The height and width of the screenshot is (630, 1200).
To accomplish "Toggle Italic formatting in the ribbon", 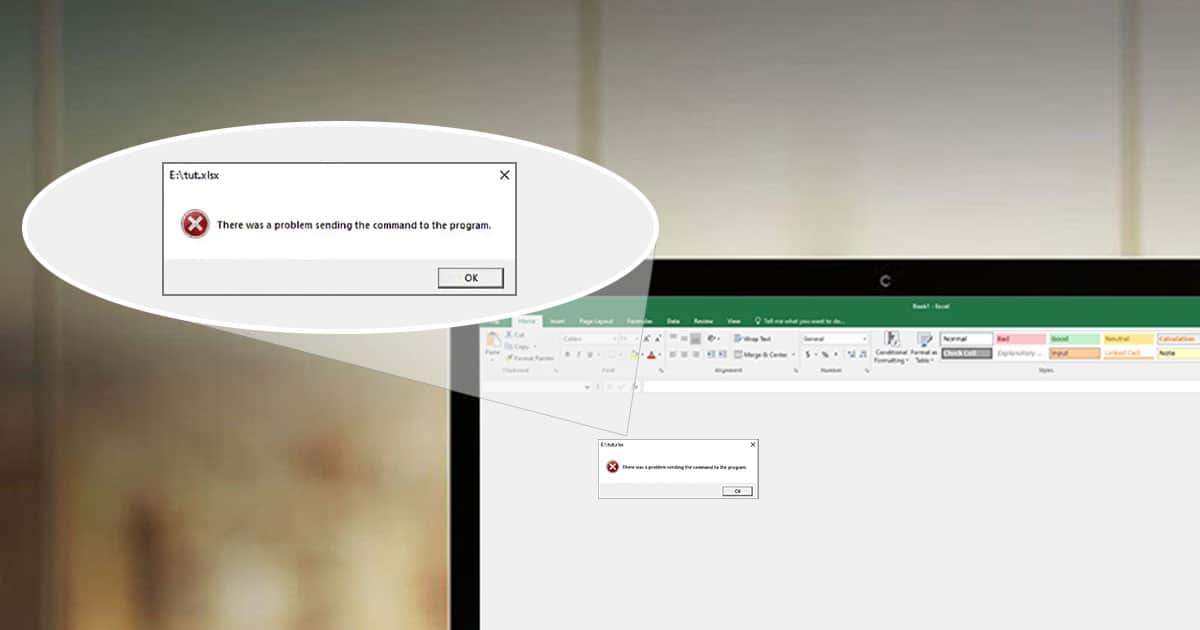I will pos(578,355).
